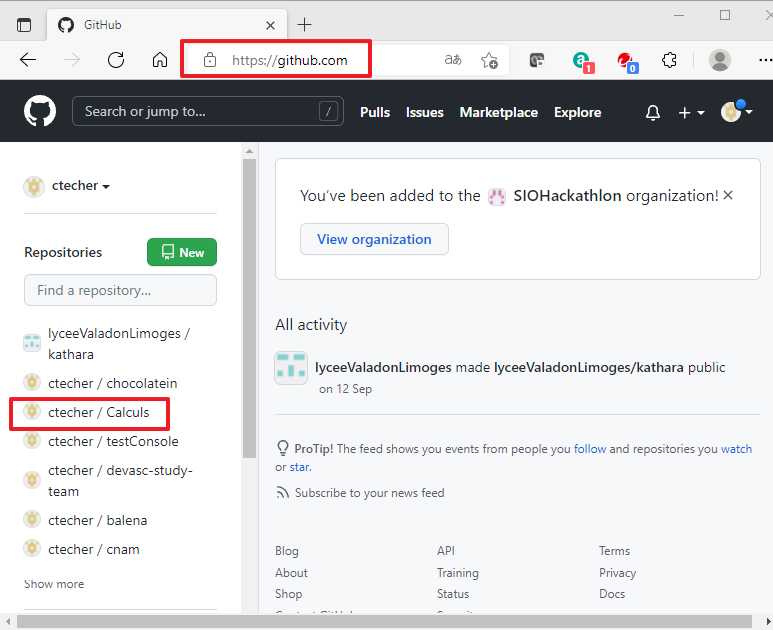
Task: Open the Pulls menu item
Action: coord(375,112)
